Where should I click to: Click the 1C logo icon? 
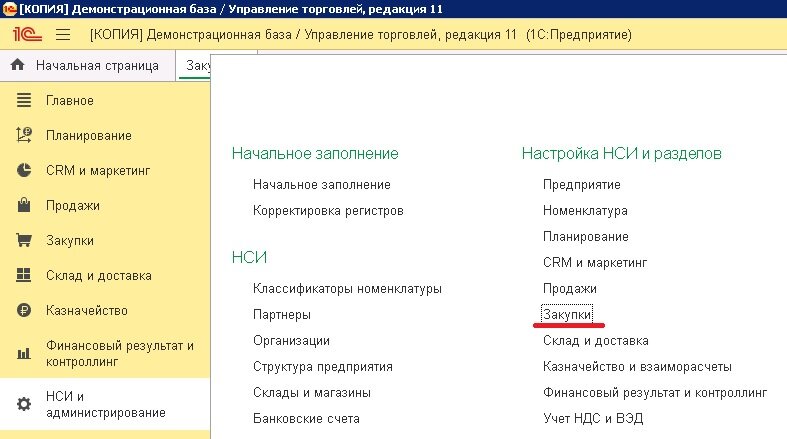(x=27, y=34)
